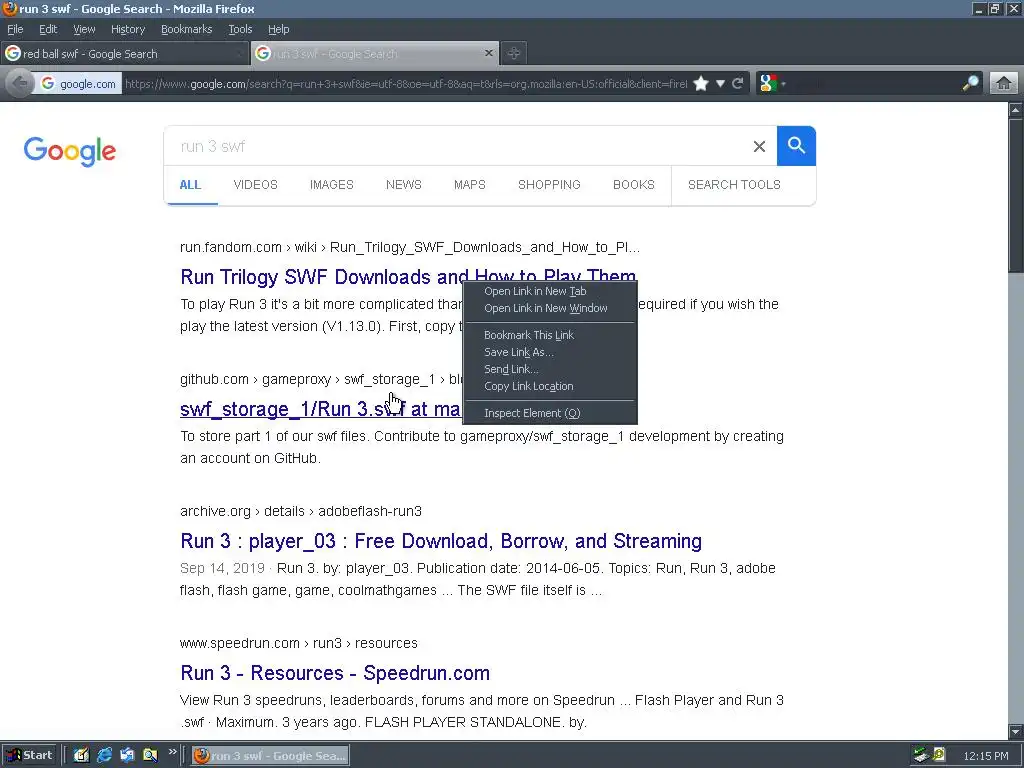Open a new tab
Screen dimensions: 1024x768
pos(514,54)
